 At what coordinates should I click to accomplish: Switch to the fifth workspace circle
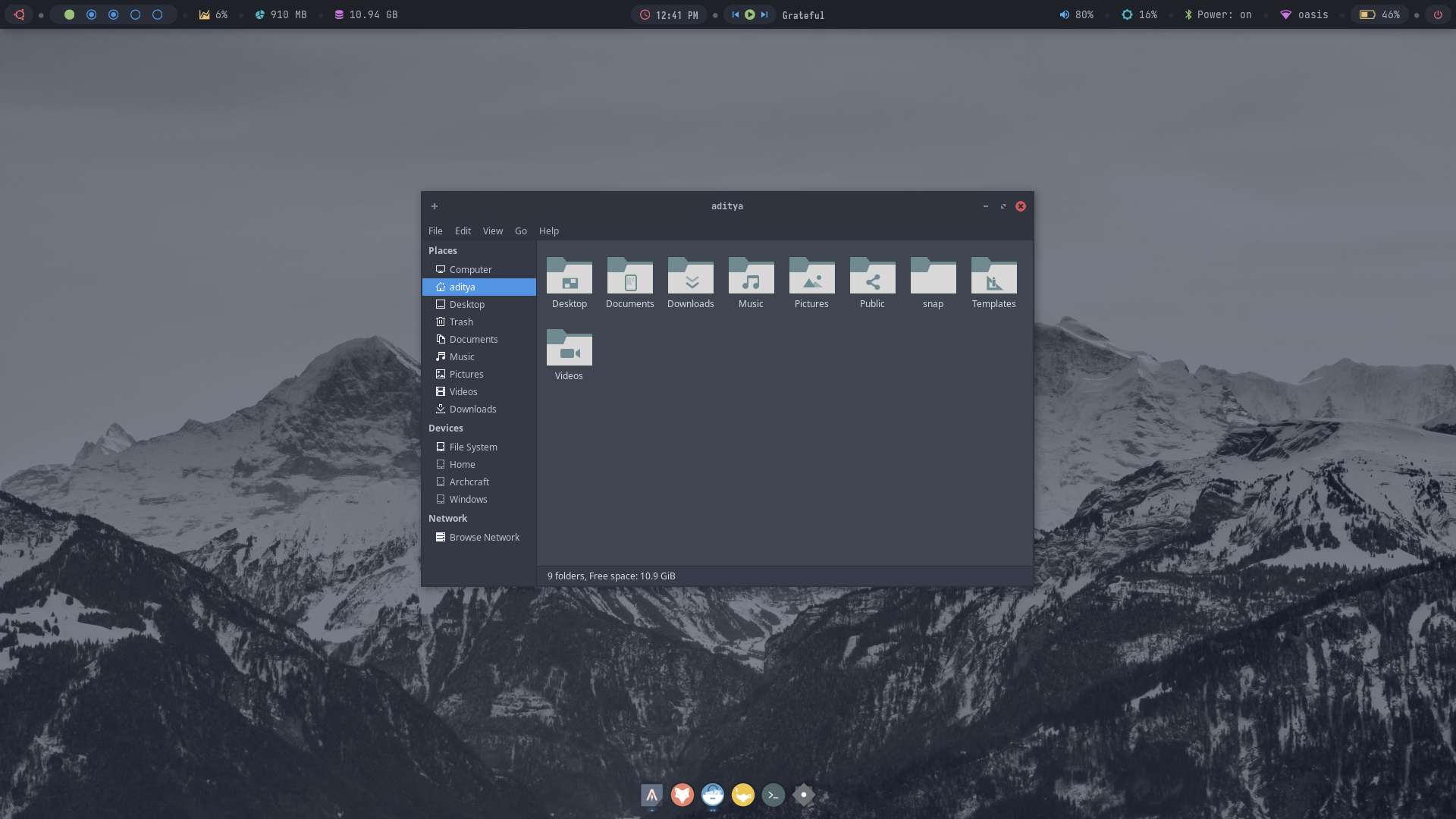pos(158,14)
